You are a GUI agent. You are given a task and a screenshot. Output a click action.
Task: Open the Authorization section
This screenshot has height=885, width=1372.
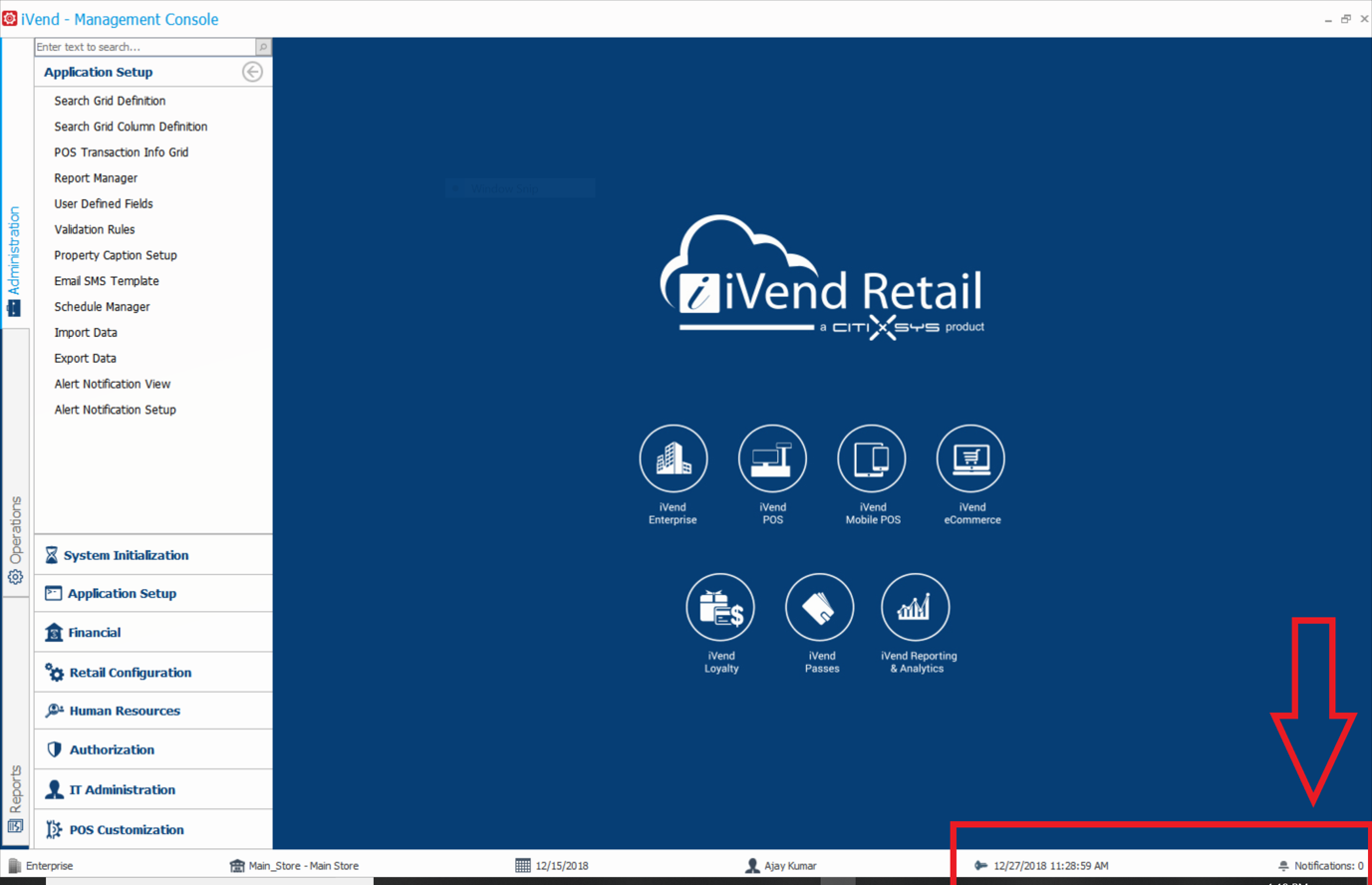(x=153, y=749)
